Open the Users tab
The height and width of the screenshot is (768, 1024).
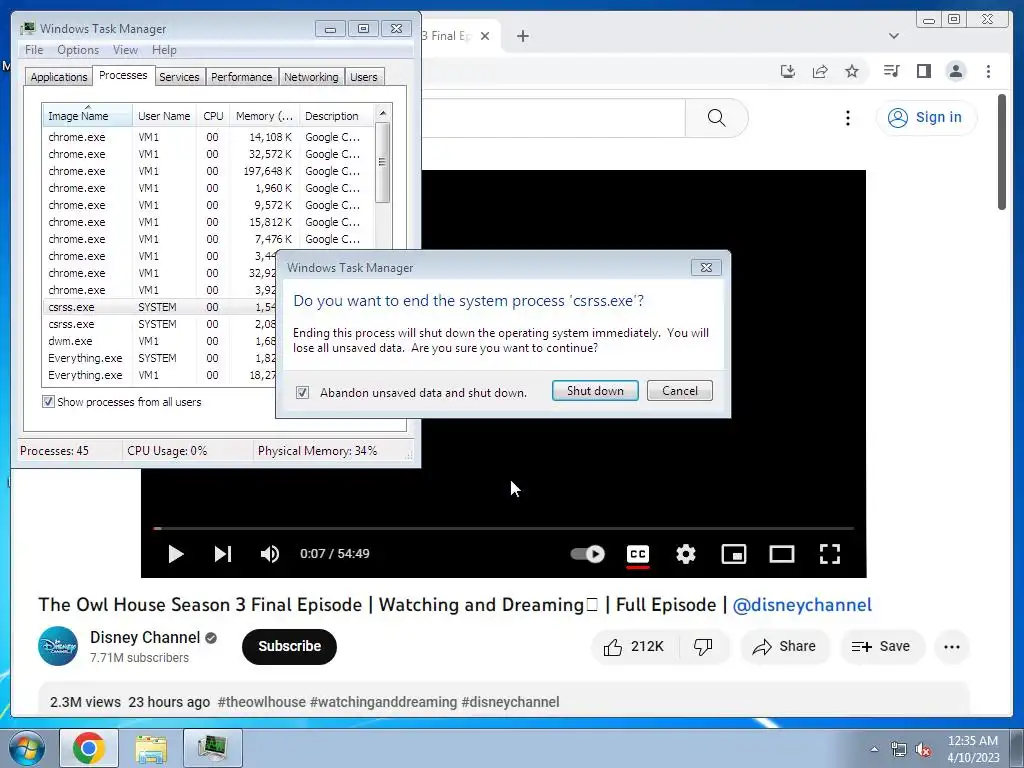[364, 77]
